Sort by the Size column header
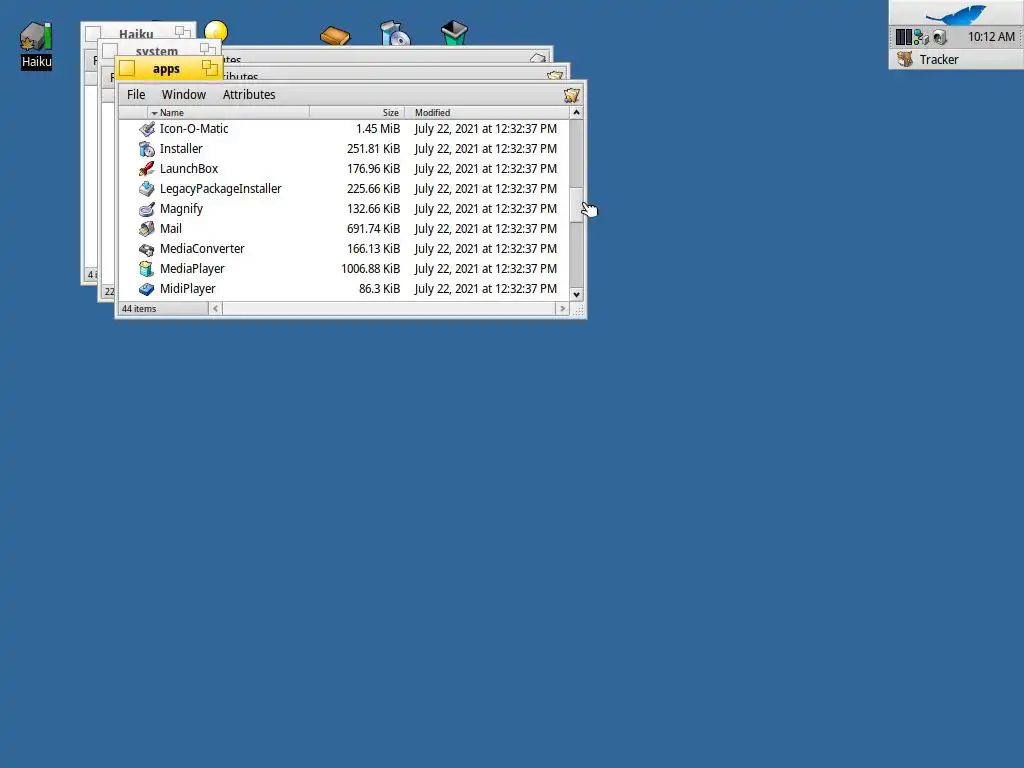Screen dimensions: 1024x768 357,113
